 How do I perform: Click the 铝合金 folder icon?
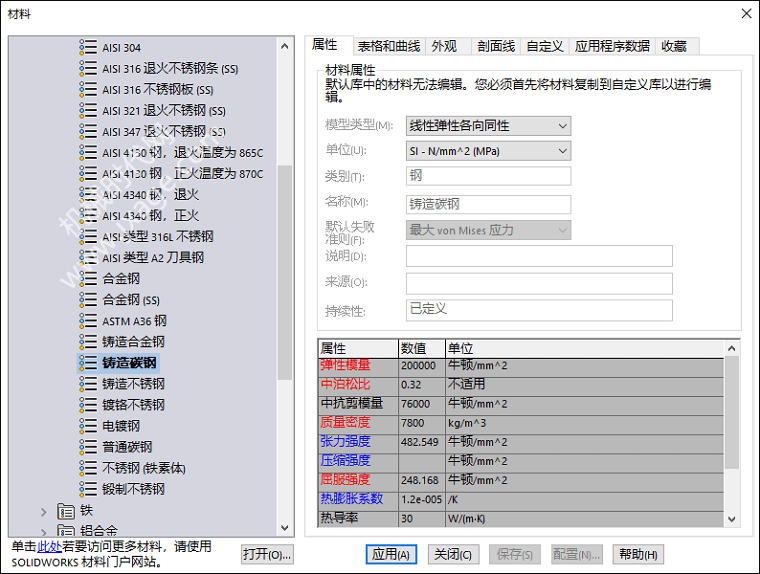(x=66, y=530)
